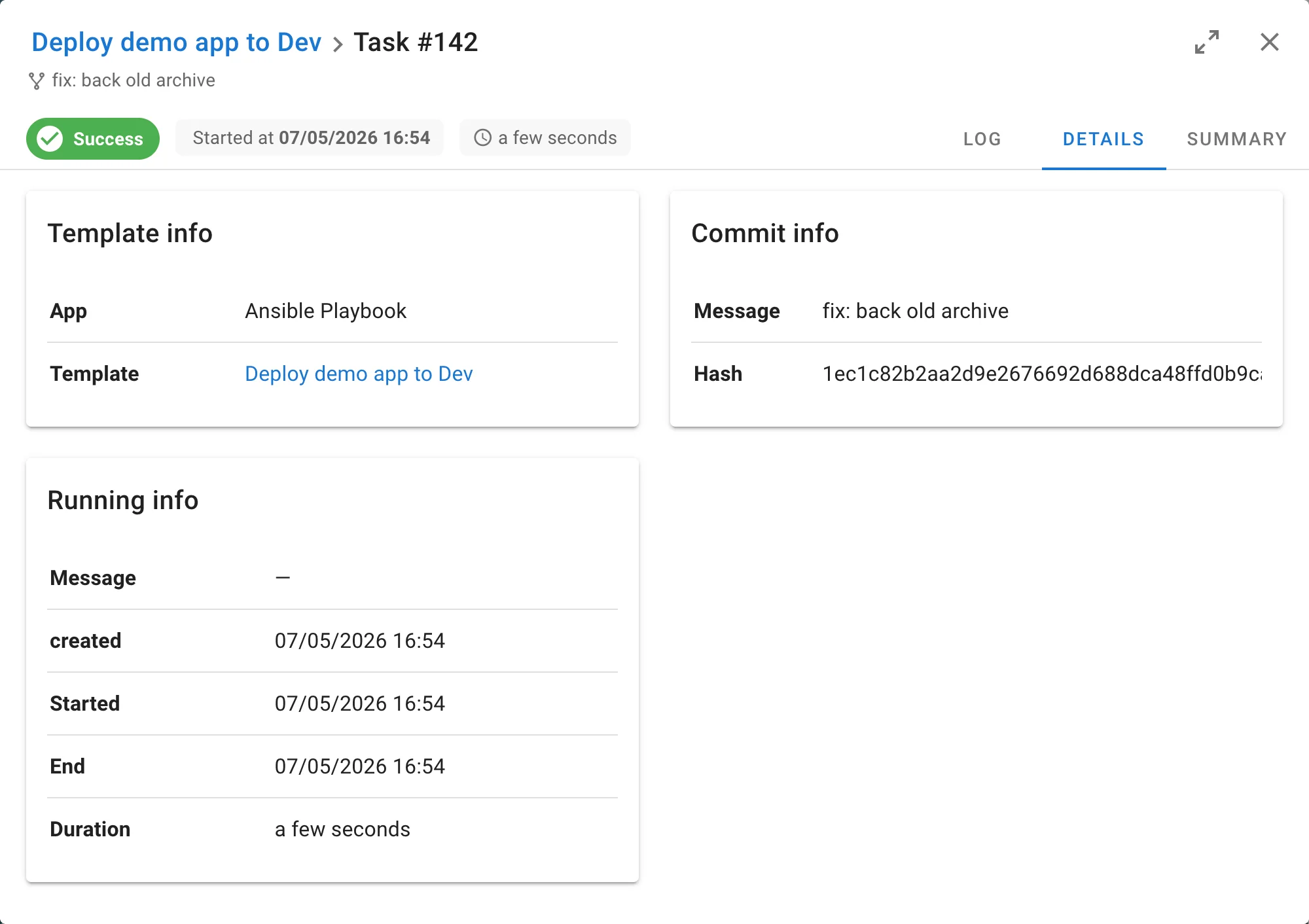
Task: Close the task dialog
Action: [x=1270, y=43]
